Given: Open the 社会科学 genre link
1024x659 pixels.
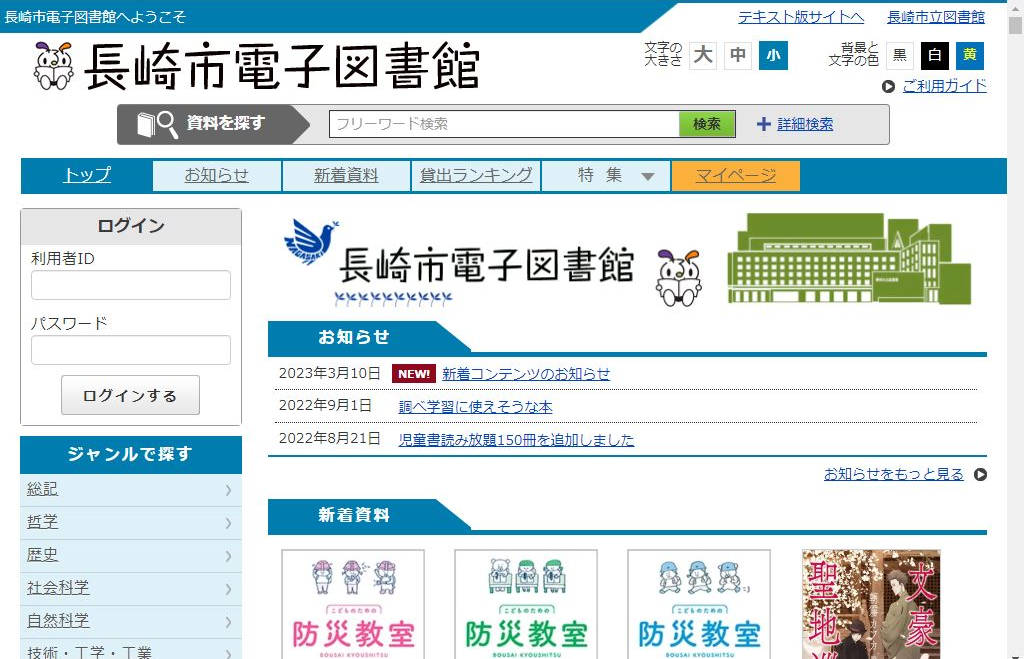Looking at the screenshot, I should [x=58, y=588].
